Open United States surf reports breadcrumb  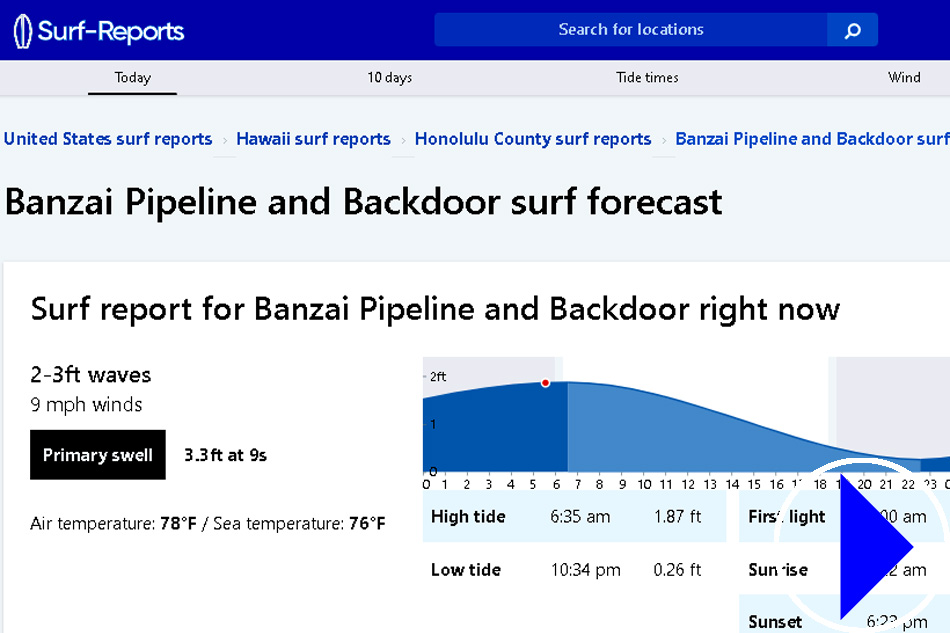click(x=108, y=139)
